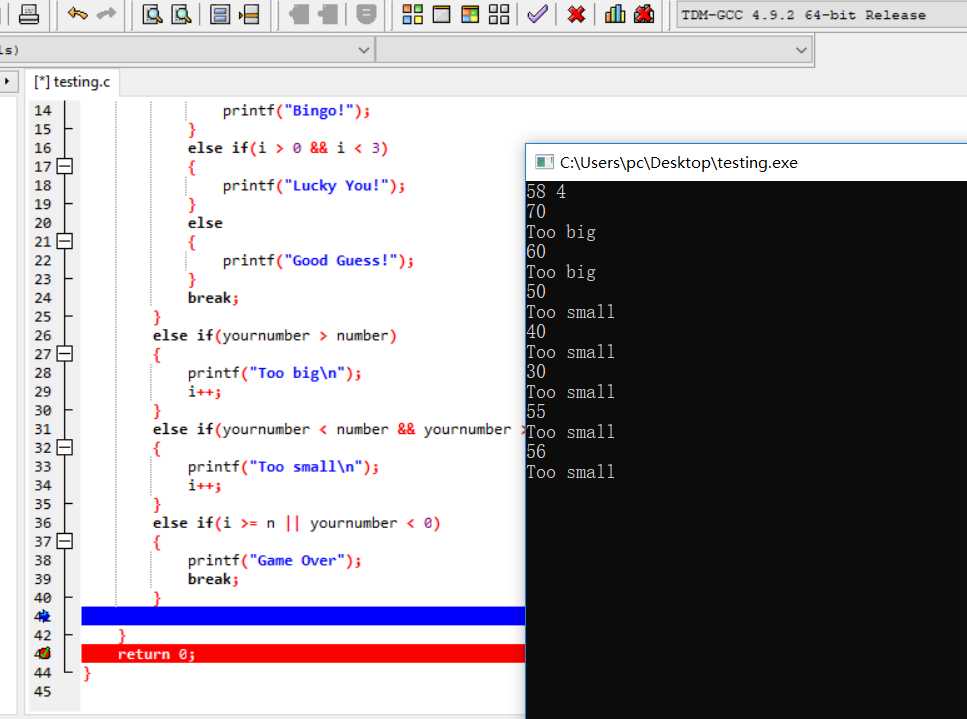Collapse the code block at line 17
This screenshot has width=967, height=719.
click(x=65, y=166)
